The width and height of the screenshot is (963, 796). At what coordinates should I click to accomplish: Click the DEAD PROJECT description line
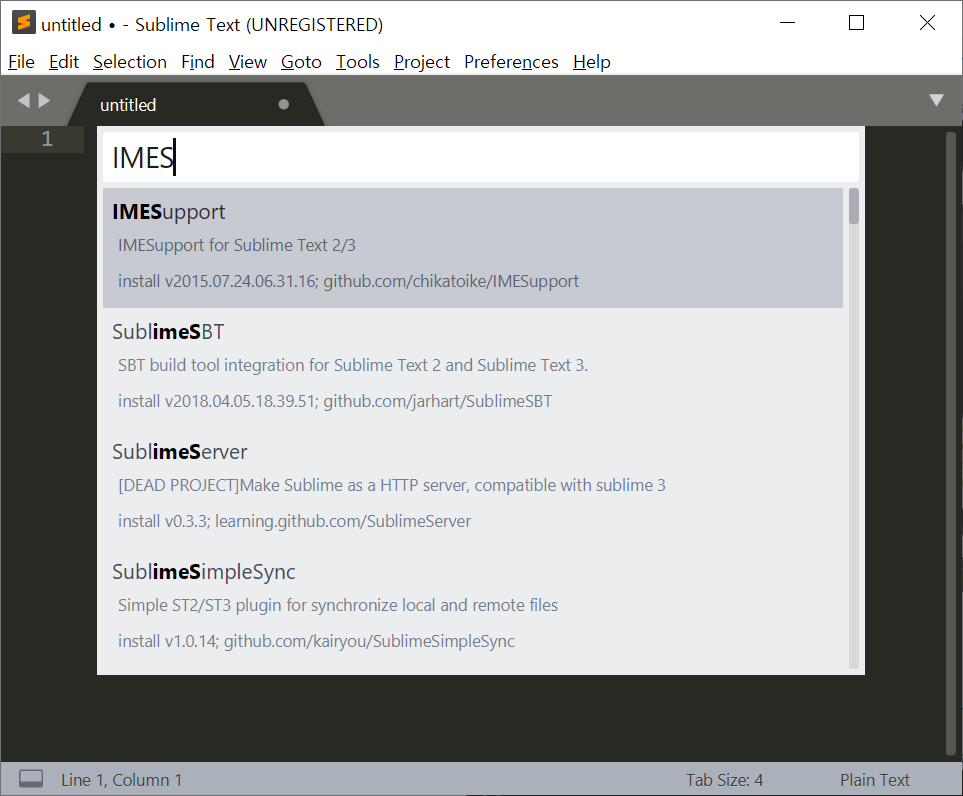click(392, 485)
